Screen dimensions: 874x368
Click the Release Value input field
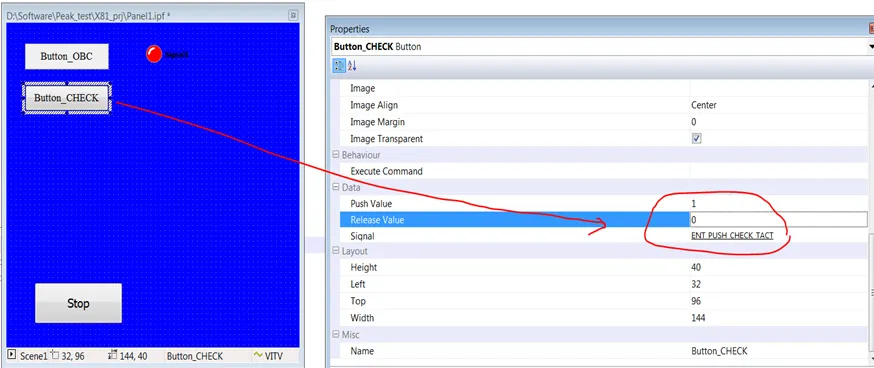(x=778, y=220)
